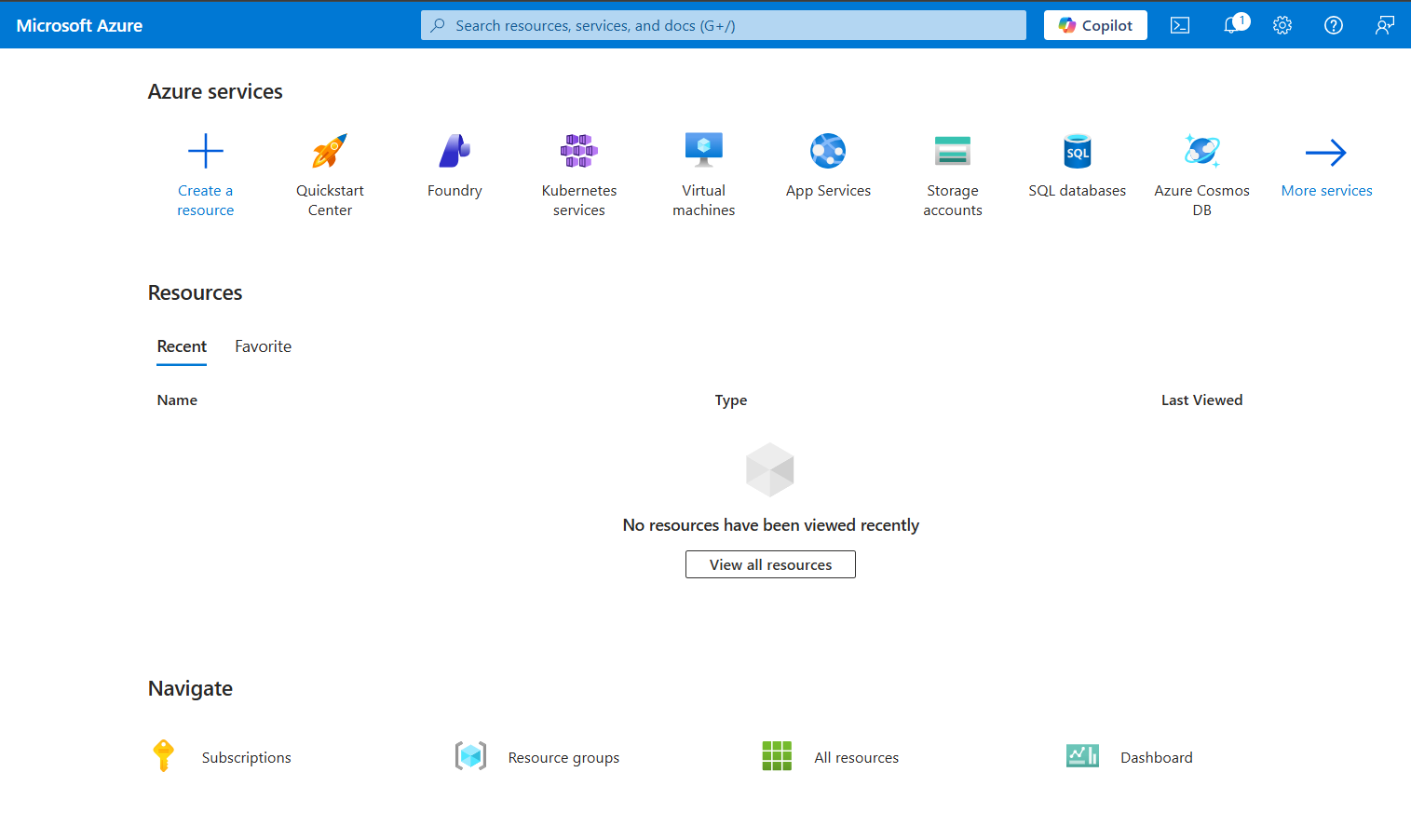Open Storage accounts icon
1411x840 pixels.
[953, 151]
